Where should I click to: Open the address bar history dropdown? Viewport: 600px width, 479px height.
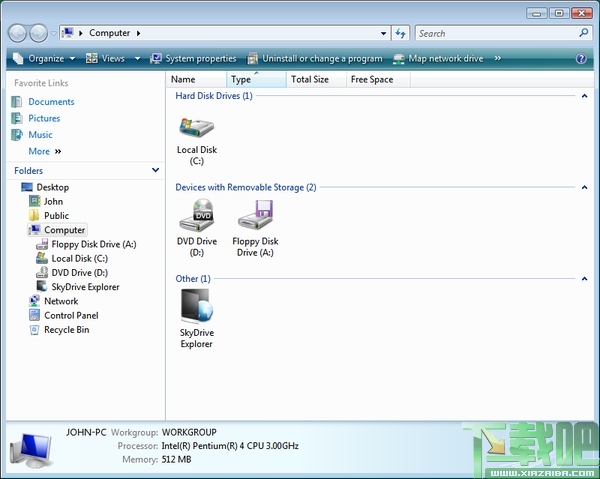tap(383, 33)
